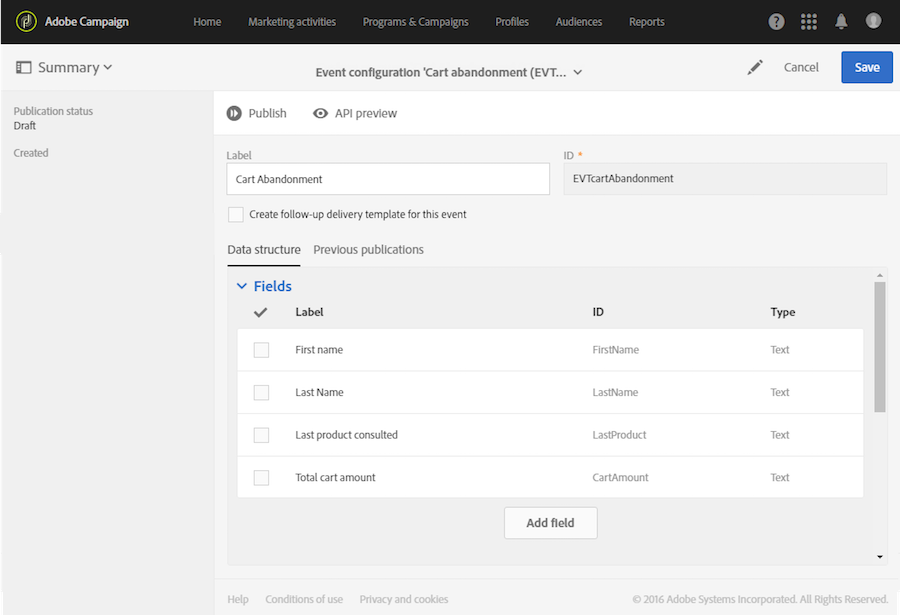The width and height of the screenshot is (900, 615).
Task: Collapse the Fields section
Action: [241, 287]
